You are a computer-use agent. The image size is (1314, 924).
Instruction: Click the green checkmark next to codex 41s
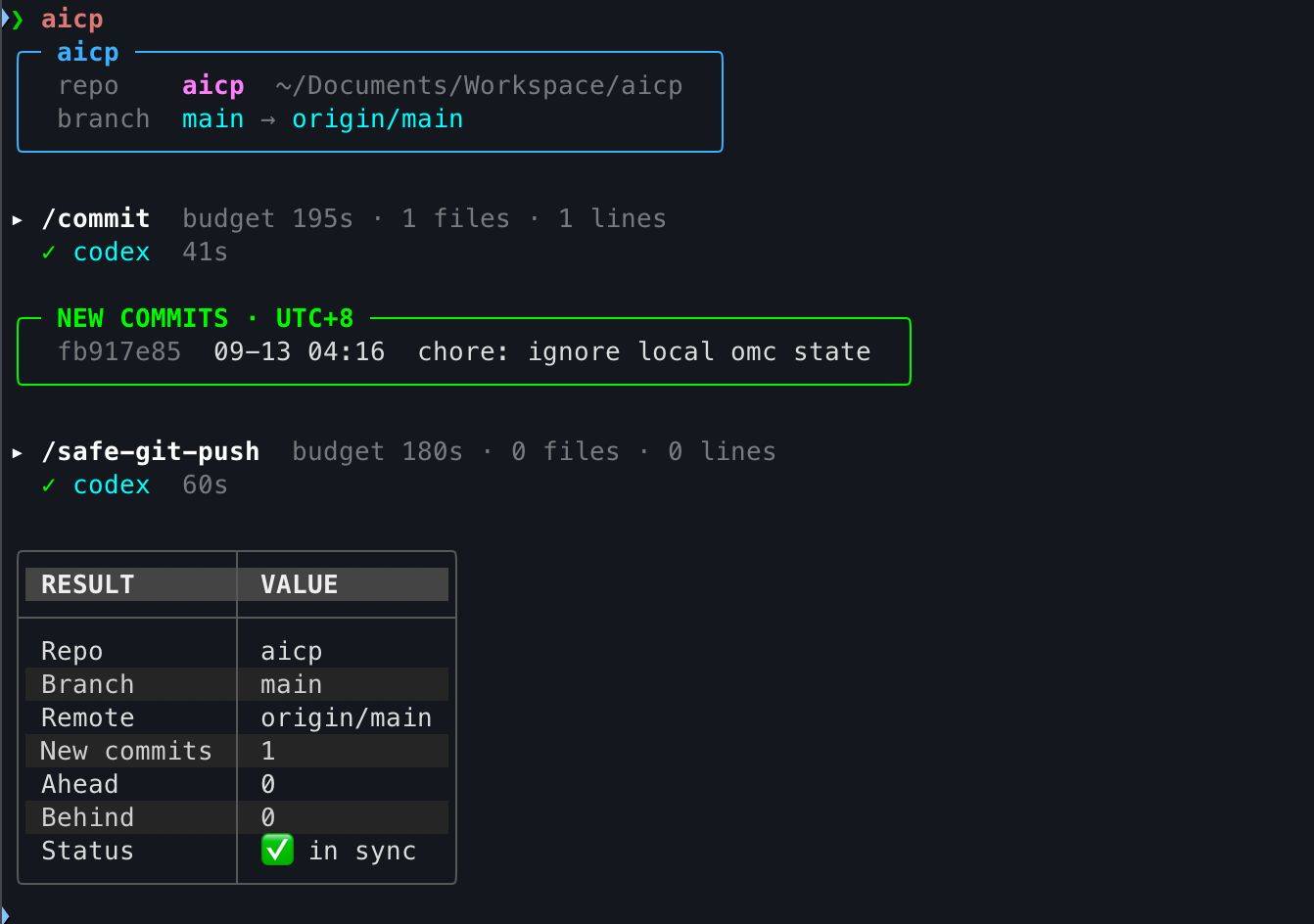click(48, 253)
